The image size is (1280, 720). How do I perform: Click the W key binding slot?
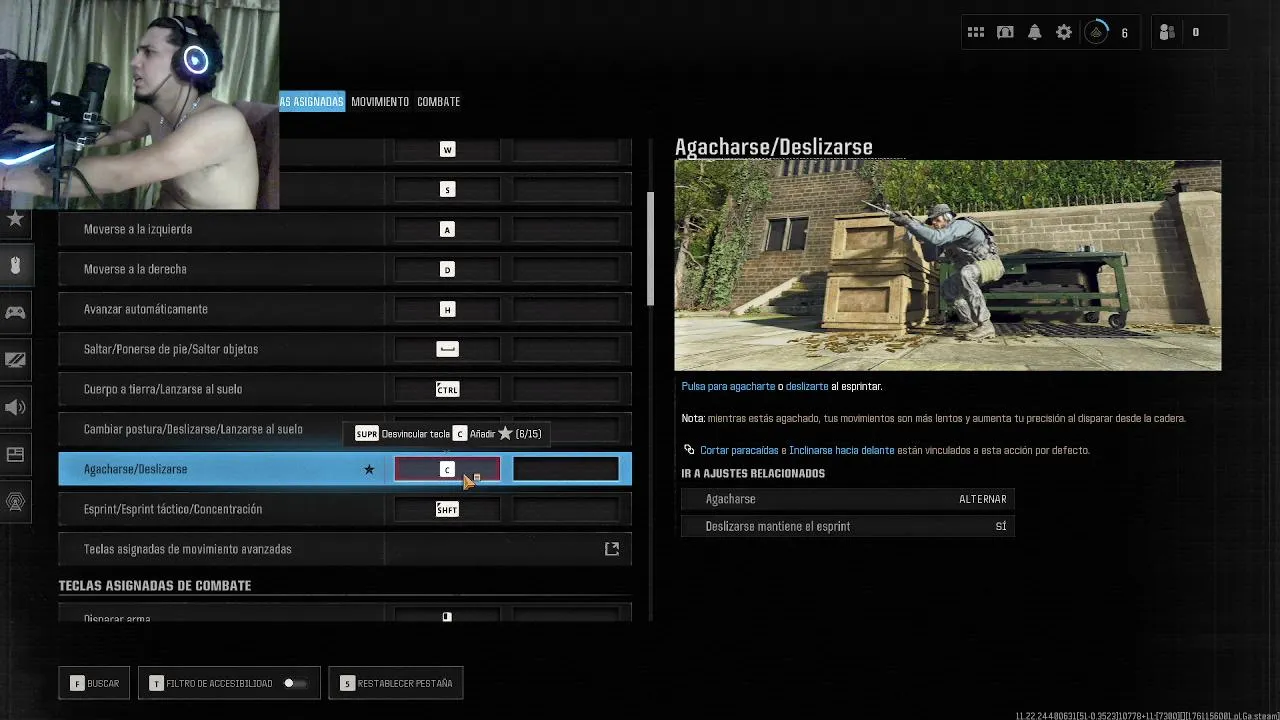click(447, 150)
